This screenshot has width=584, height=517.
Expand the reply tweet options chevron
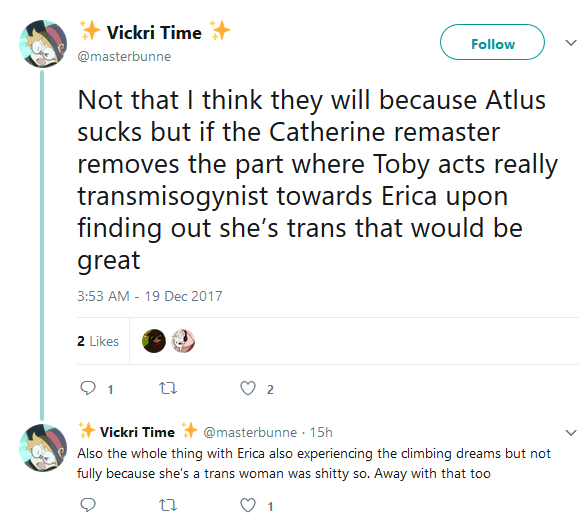coord(571,433)
